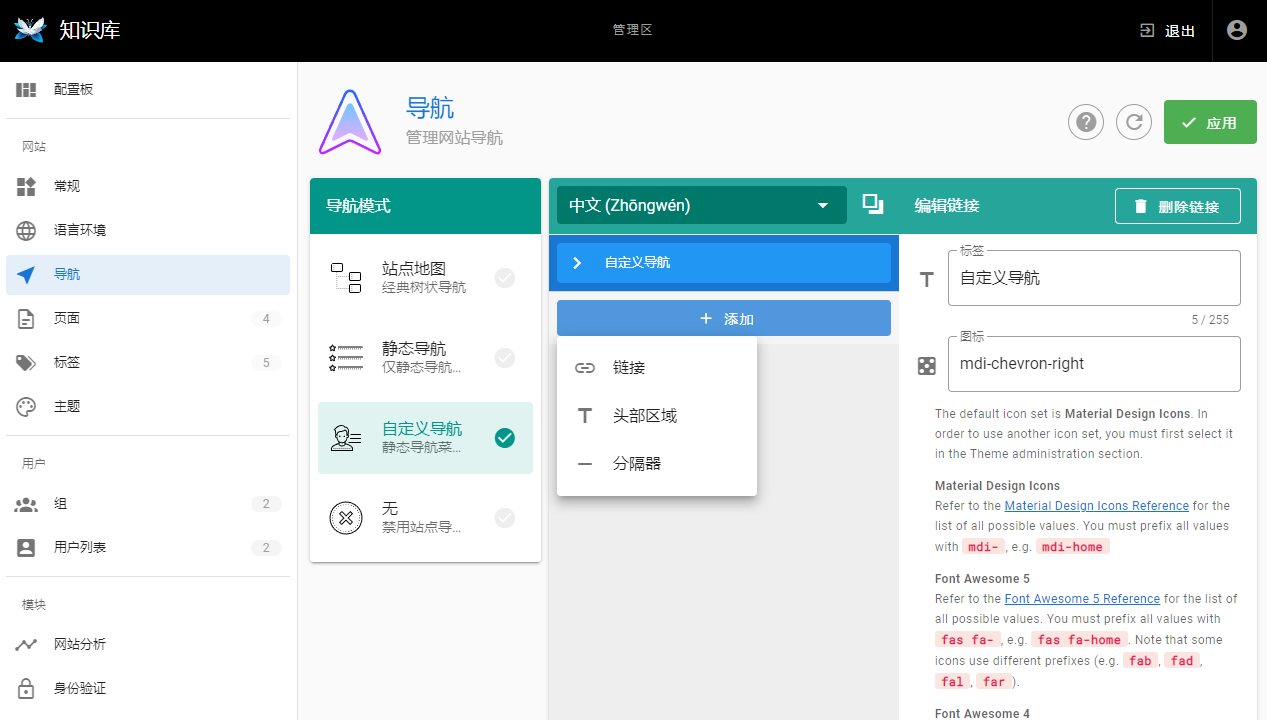Open 语言环境 globe item in sidebar
Viewport: 1267px width, 720px height.
pos(148,230)
